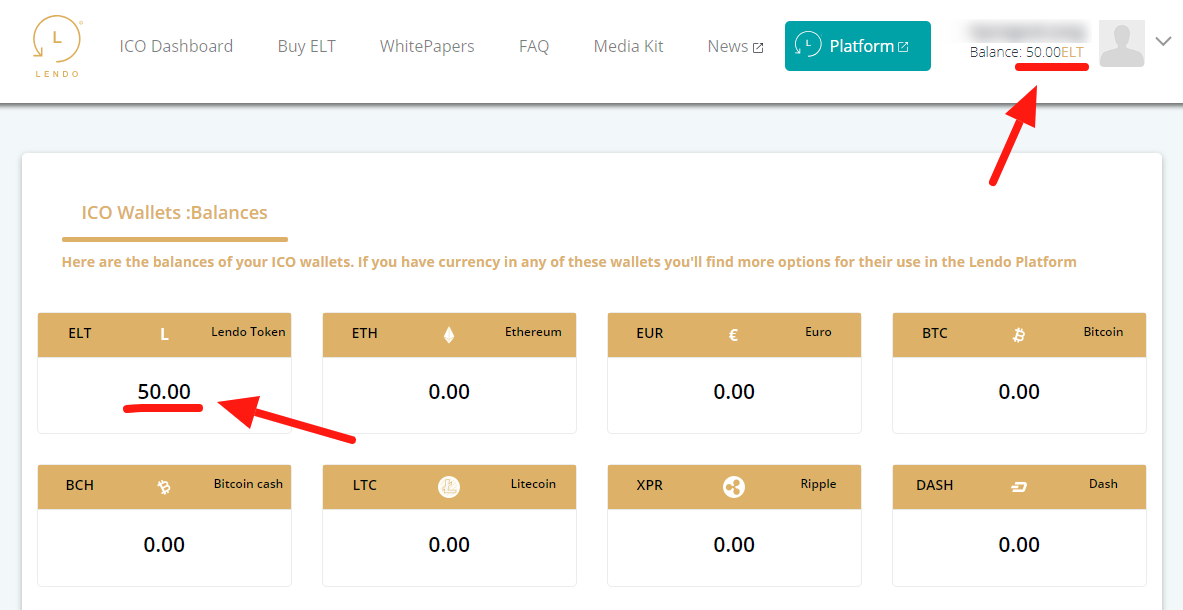
Task: Open the WhitePapers menu item
Action: 427,47
